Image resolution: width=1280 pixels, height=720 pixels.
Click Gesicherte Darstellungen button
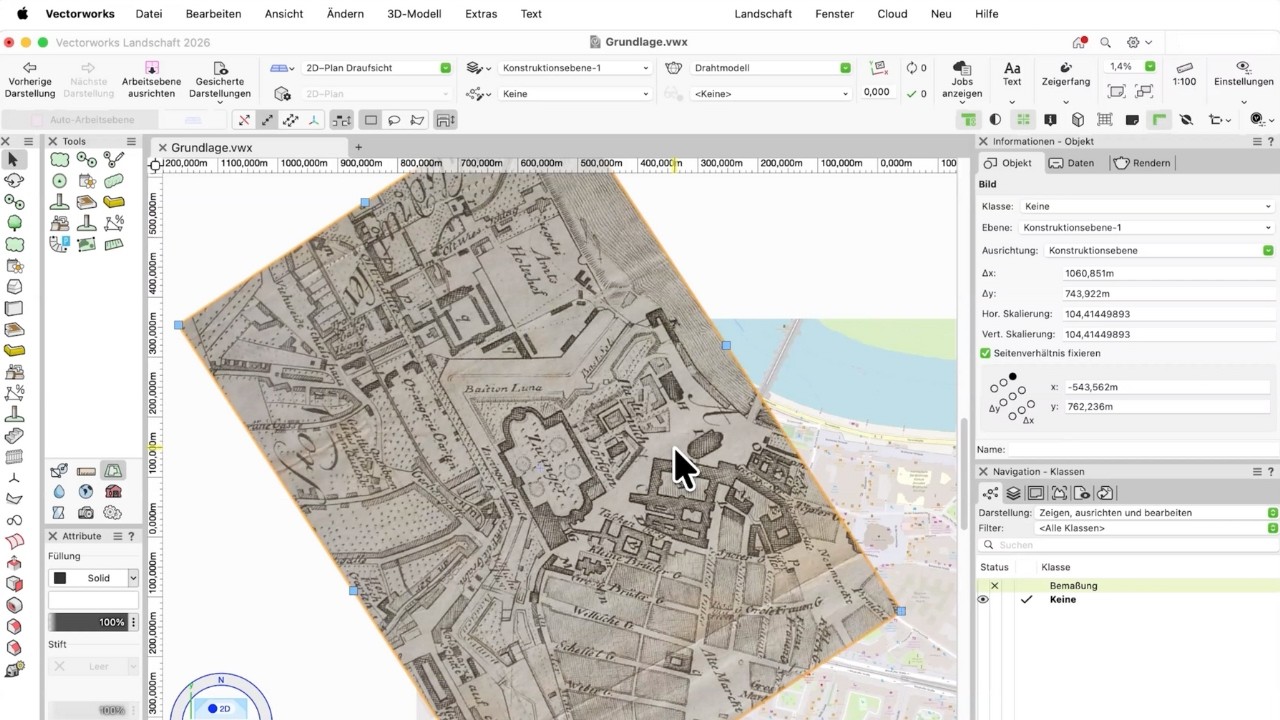pos(220,80)
